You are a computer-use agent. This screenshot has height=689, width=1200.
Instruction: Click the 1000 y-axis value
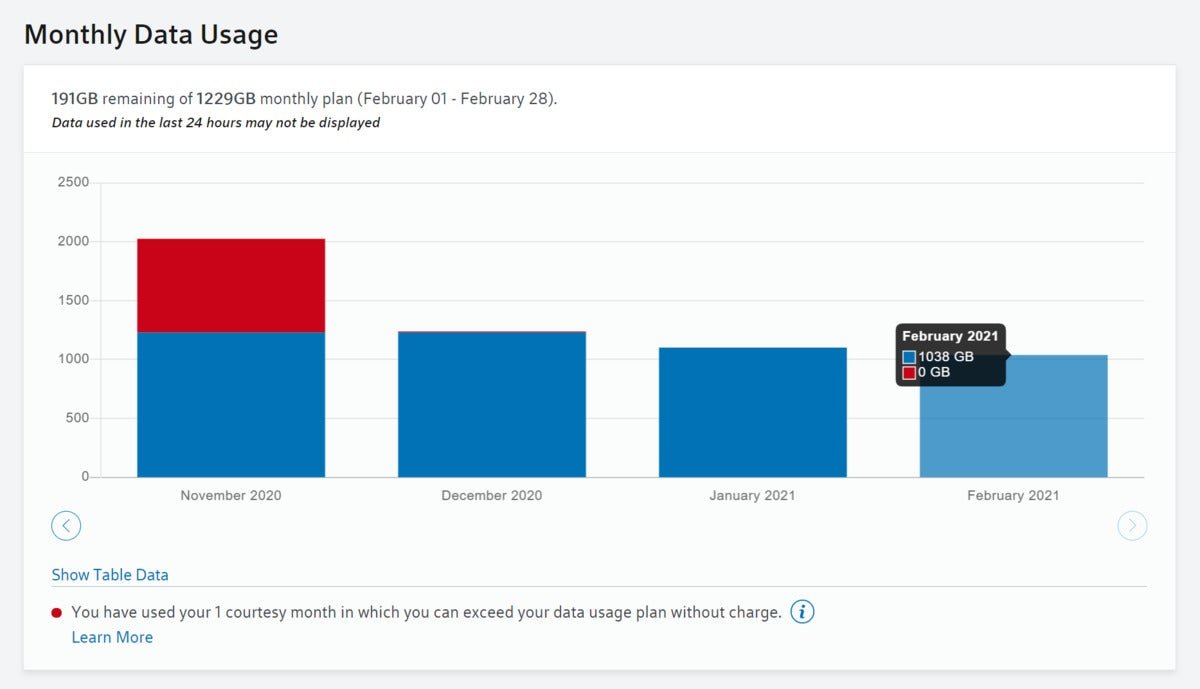coord(73,359)
